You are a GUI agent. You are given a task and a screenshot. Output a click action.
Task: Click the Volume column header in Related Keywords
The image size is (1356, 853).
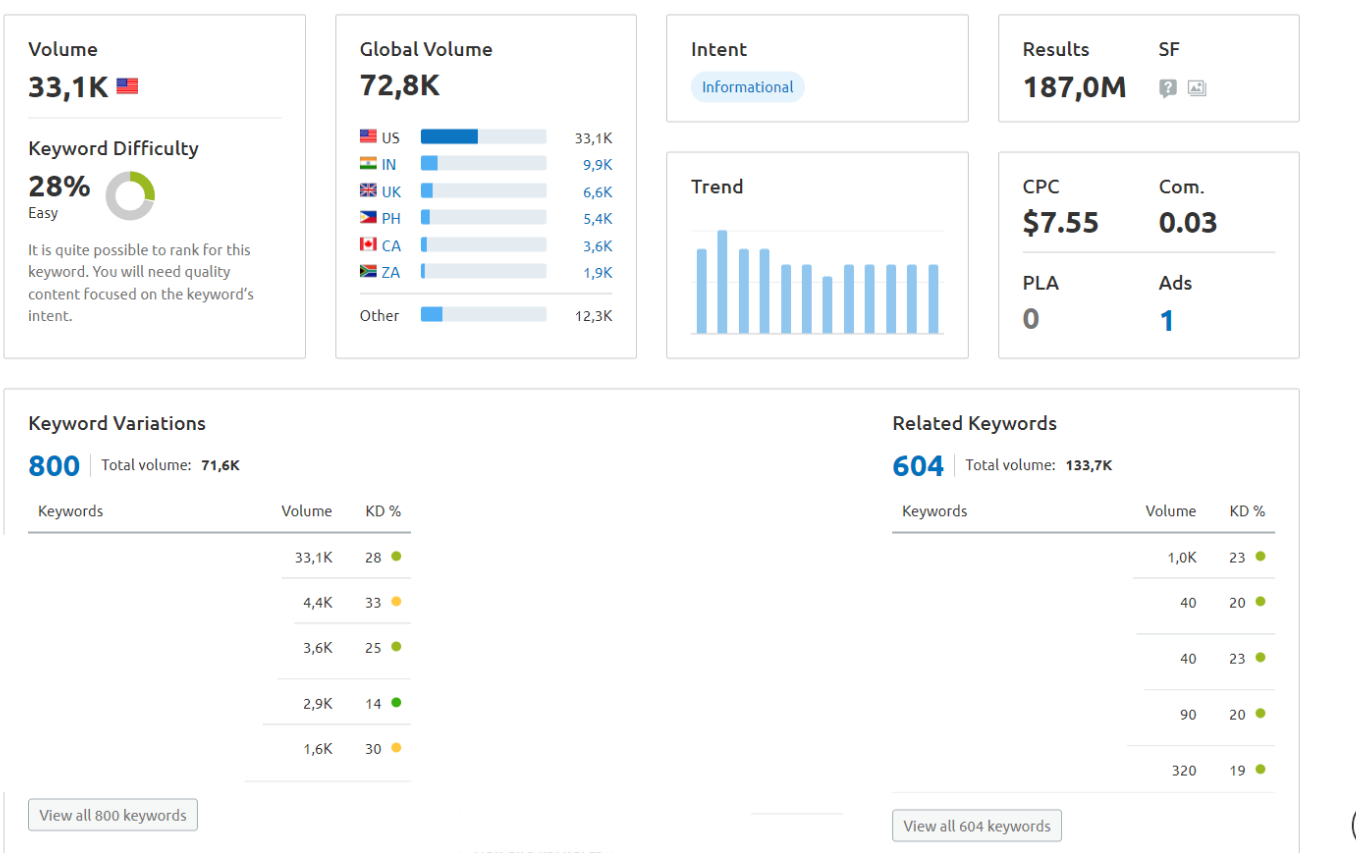point(1170,511)
